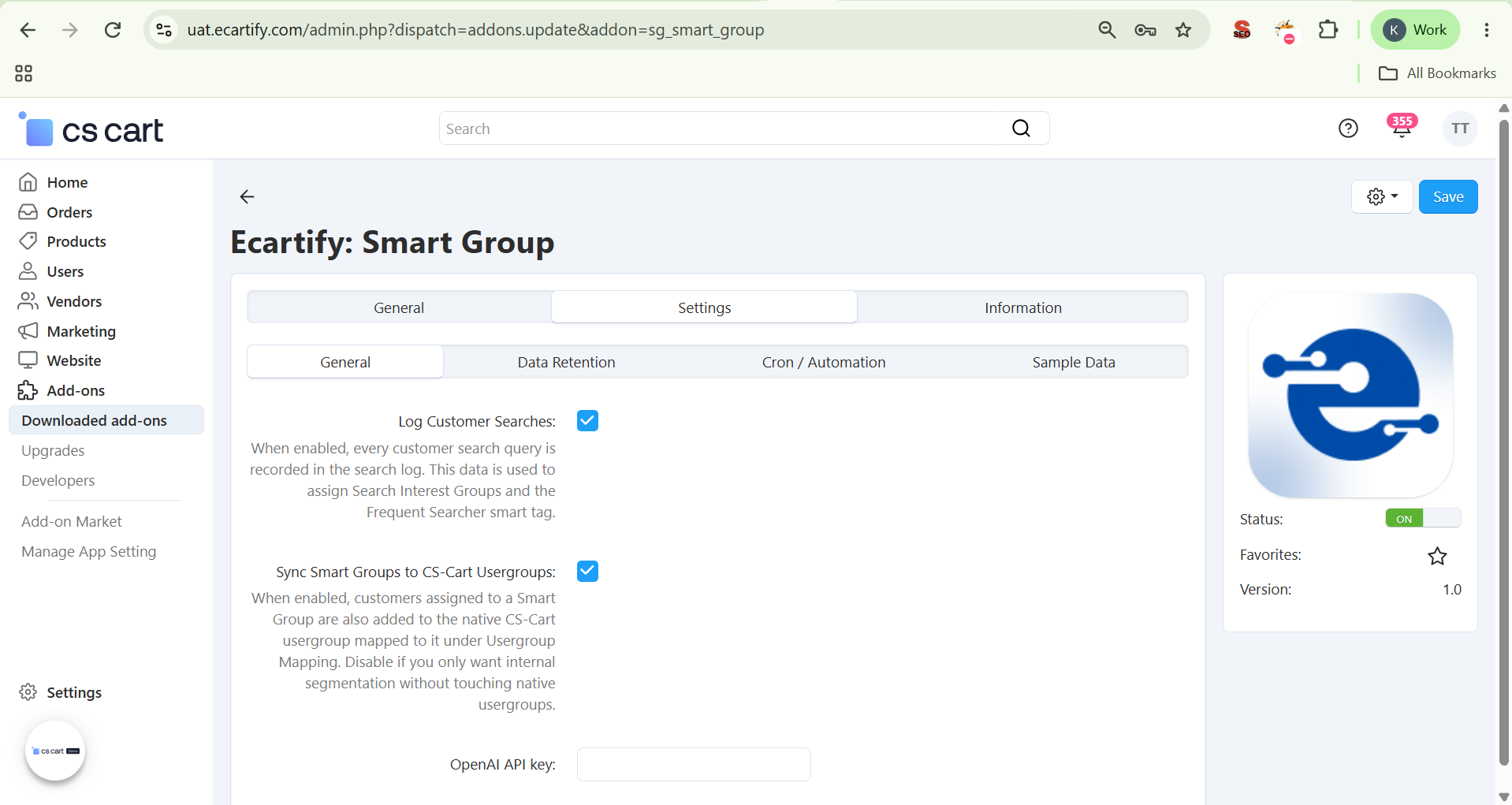Screen dimensions: 1512x805
Task: Toggle the add-on Status switch off
Action: click(x=1423, y=518)
